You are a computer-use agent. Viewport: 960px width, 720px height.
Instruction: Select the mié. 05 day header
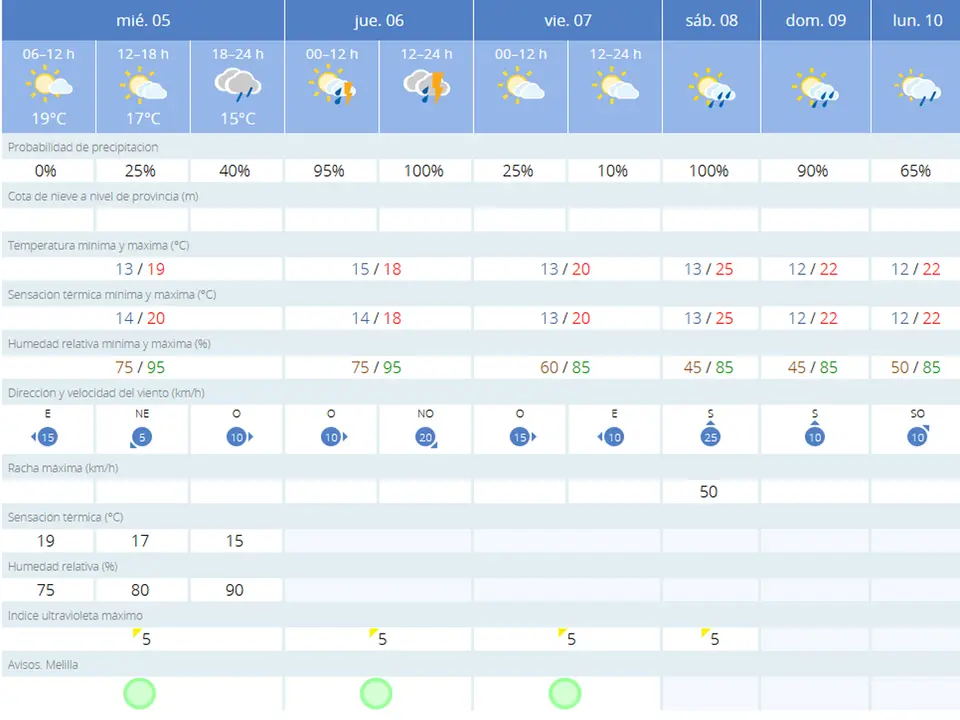[143, 20]
